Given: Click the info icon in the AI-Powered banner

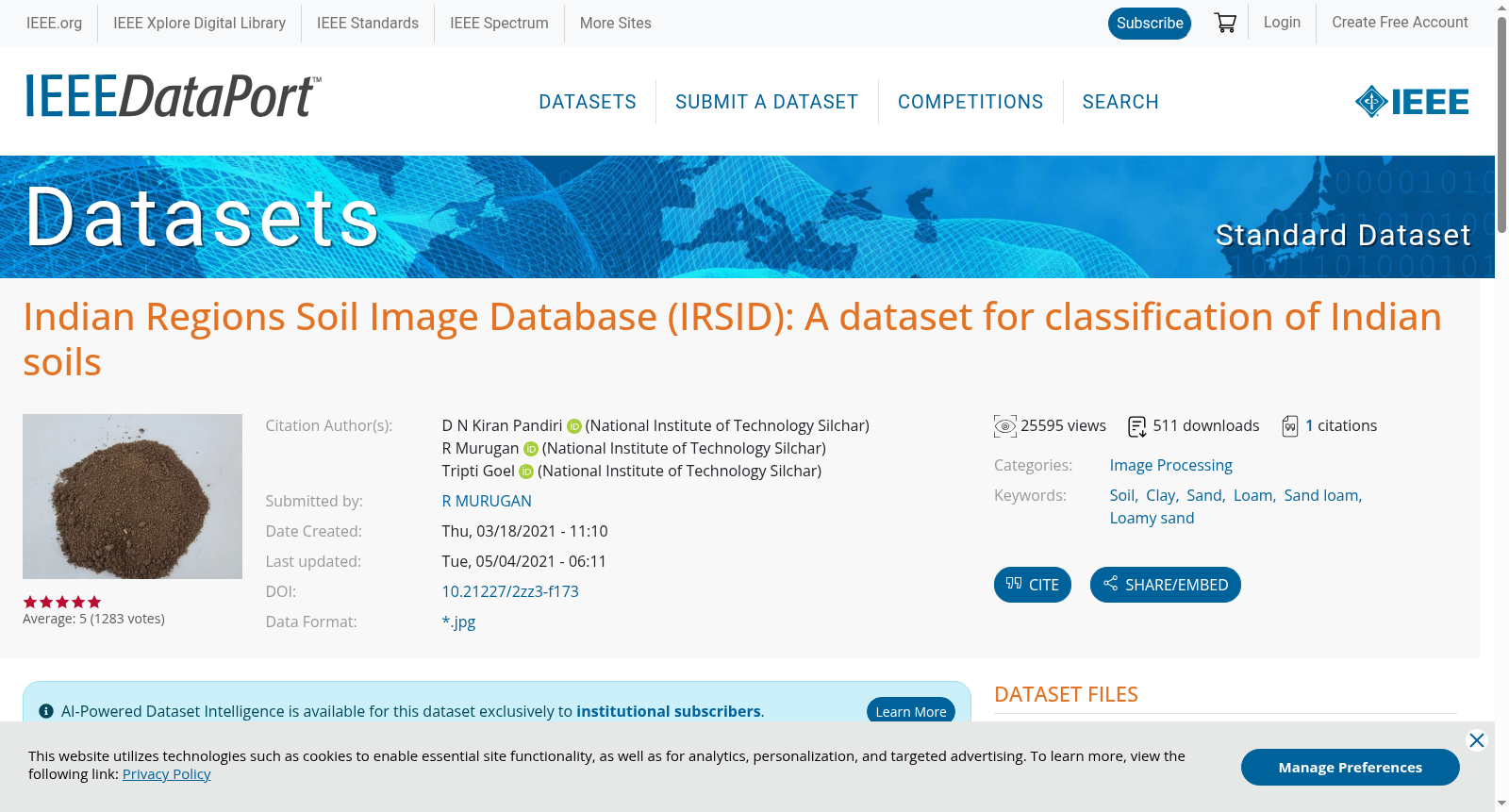Looking at the screenshot, I should pos(46,711).
